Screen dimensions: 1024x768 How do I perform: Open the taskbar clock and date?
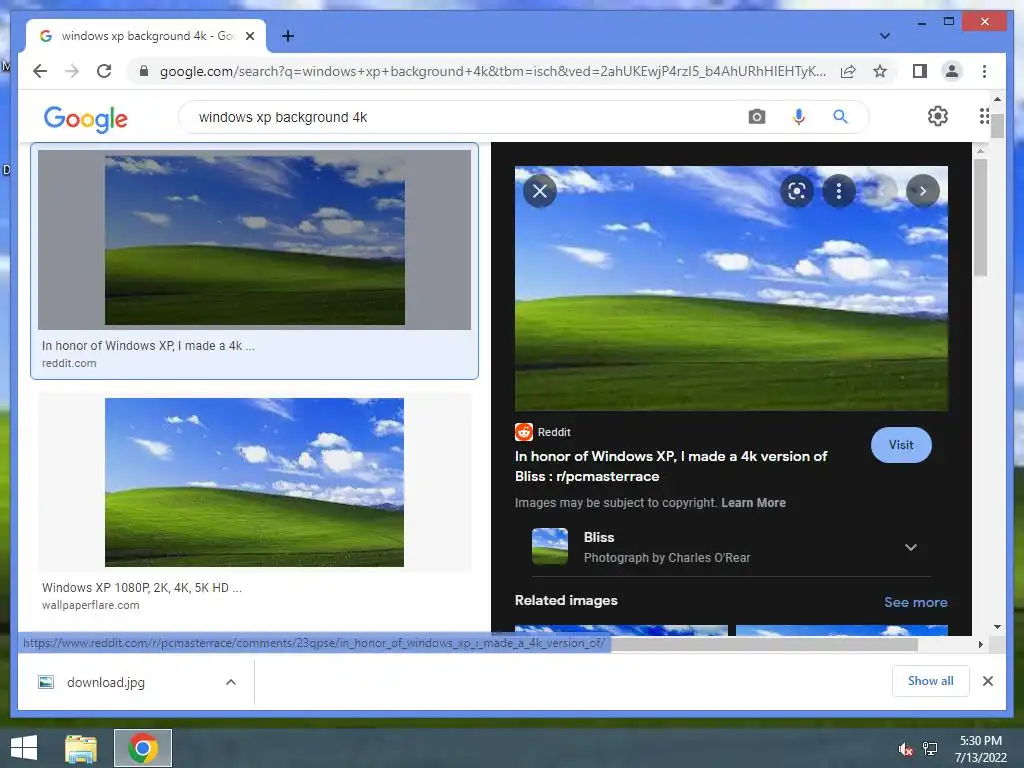(x=981, y=749)
